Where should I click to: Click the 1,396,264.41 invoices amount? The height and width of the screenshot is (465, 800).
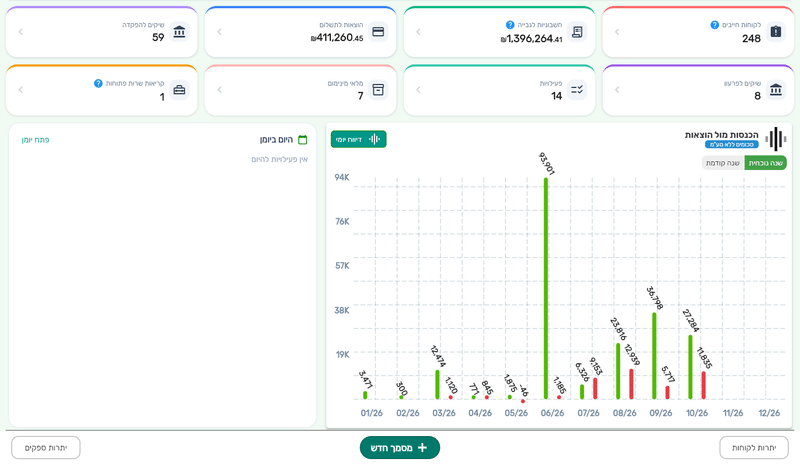tap(532, 39)
